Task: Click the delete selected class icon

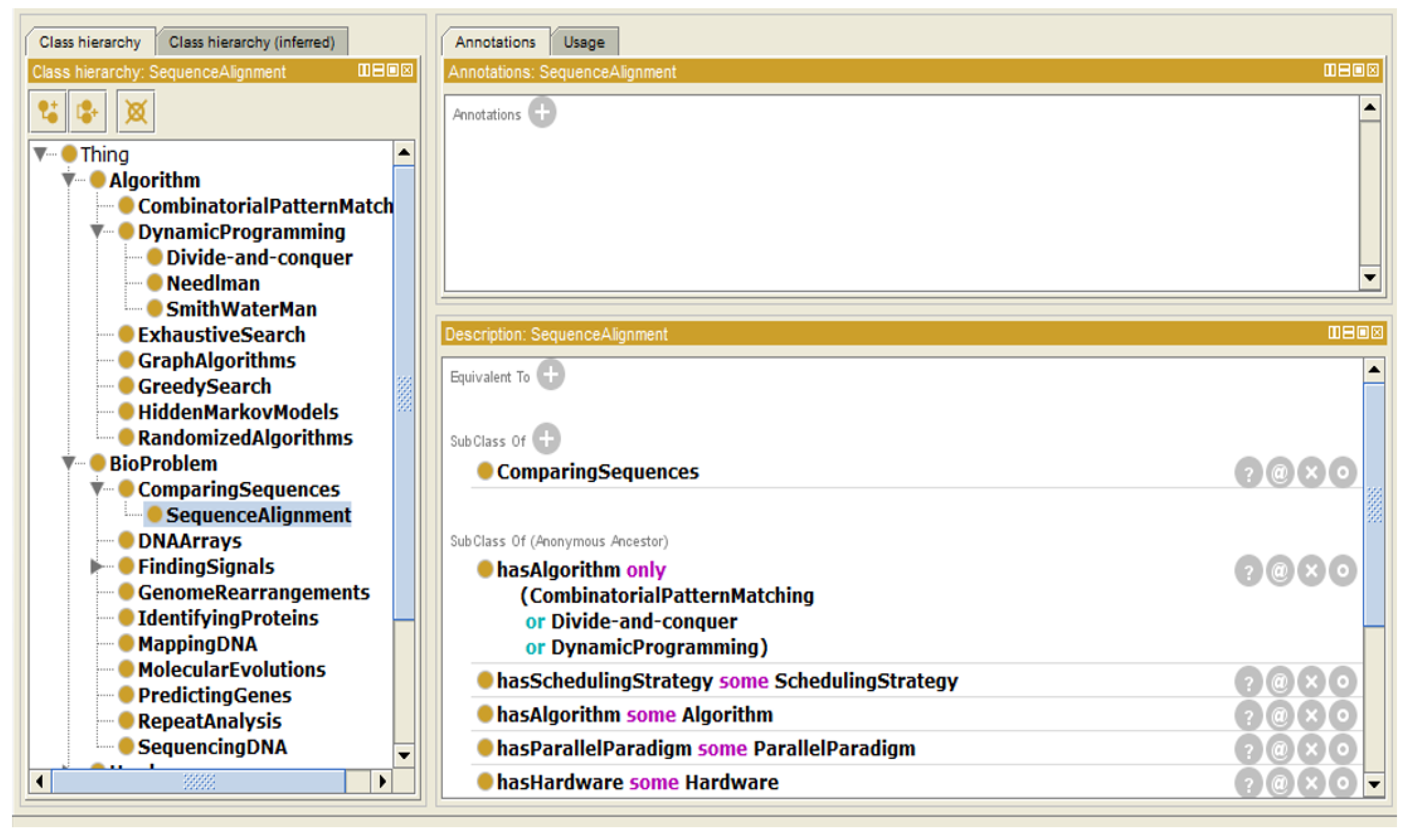Action: coord(136,111)
